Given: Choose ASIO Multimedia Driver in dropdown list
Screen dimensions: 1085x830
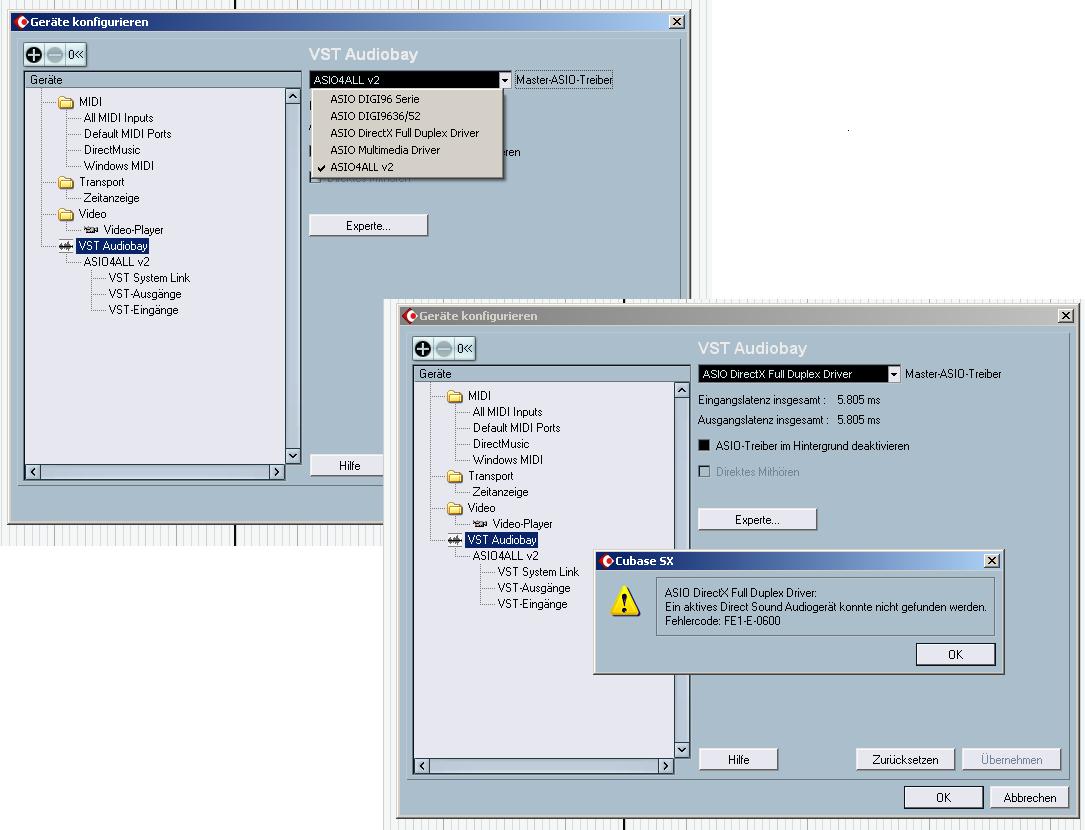Looking at the screenshot, I should [x=407, y=150].
